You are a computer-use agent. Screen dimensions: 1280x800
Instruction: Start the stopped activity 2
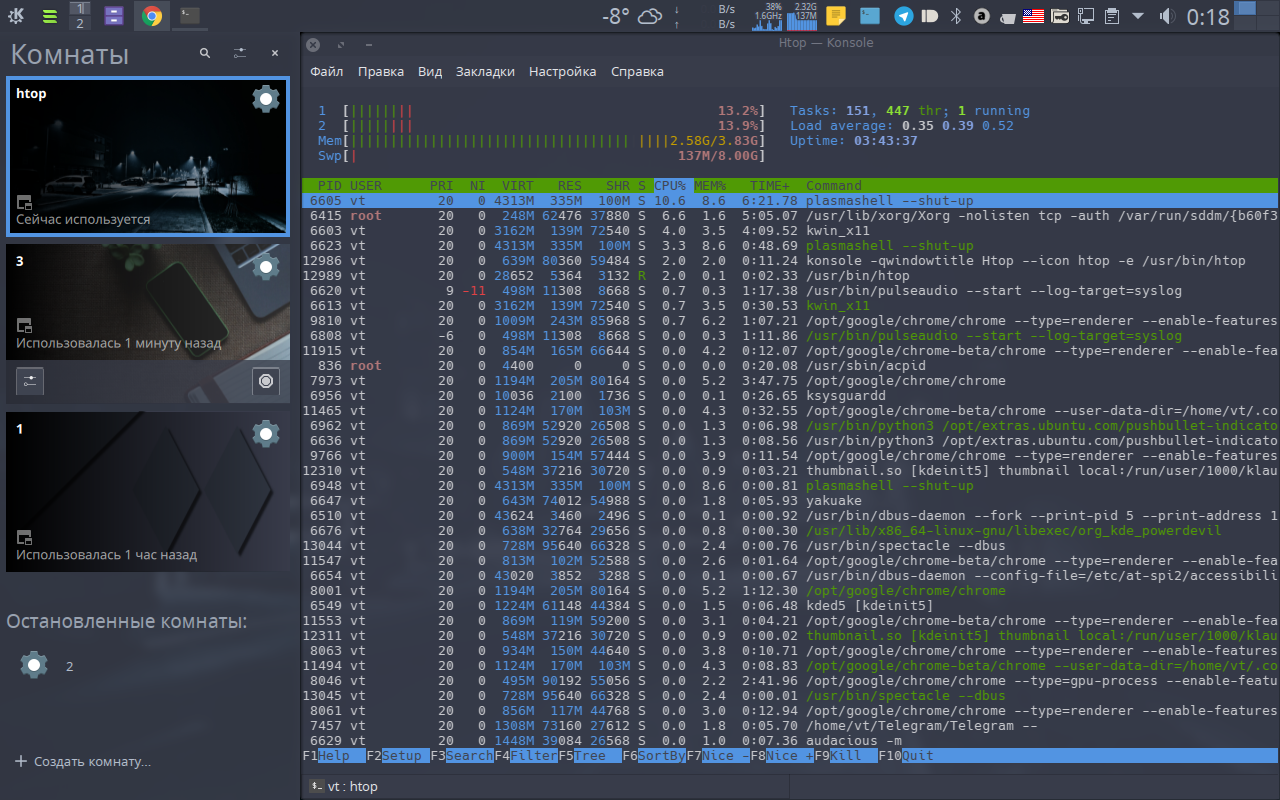[34, 665]
